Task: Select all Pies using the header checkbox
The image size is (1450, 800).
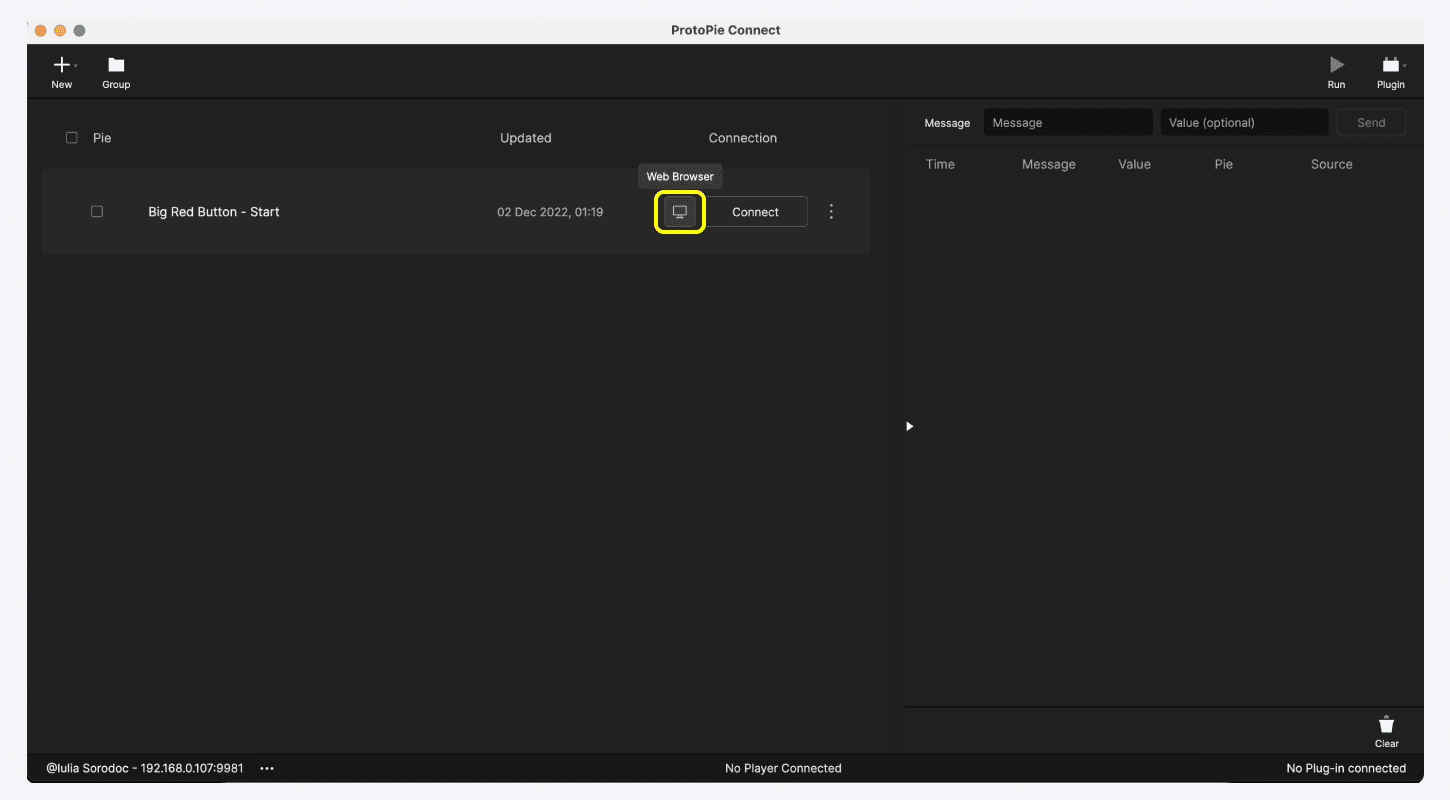Action: point(72,137)
